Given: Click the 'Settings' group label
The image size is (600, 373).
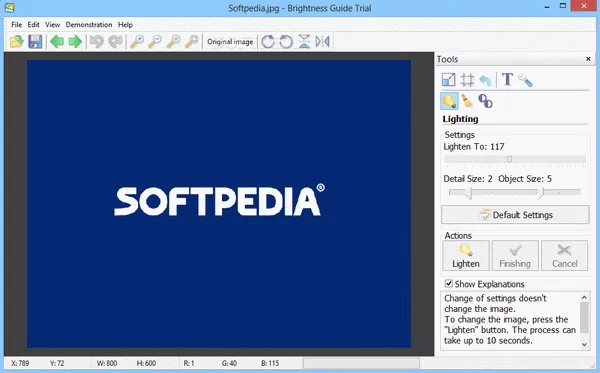Looking at the screenshot, I should tap(459, 135).
